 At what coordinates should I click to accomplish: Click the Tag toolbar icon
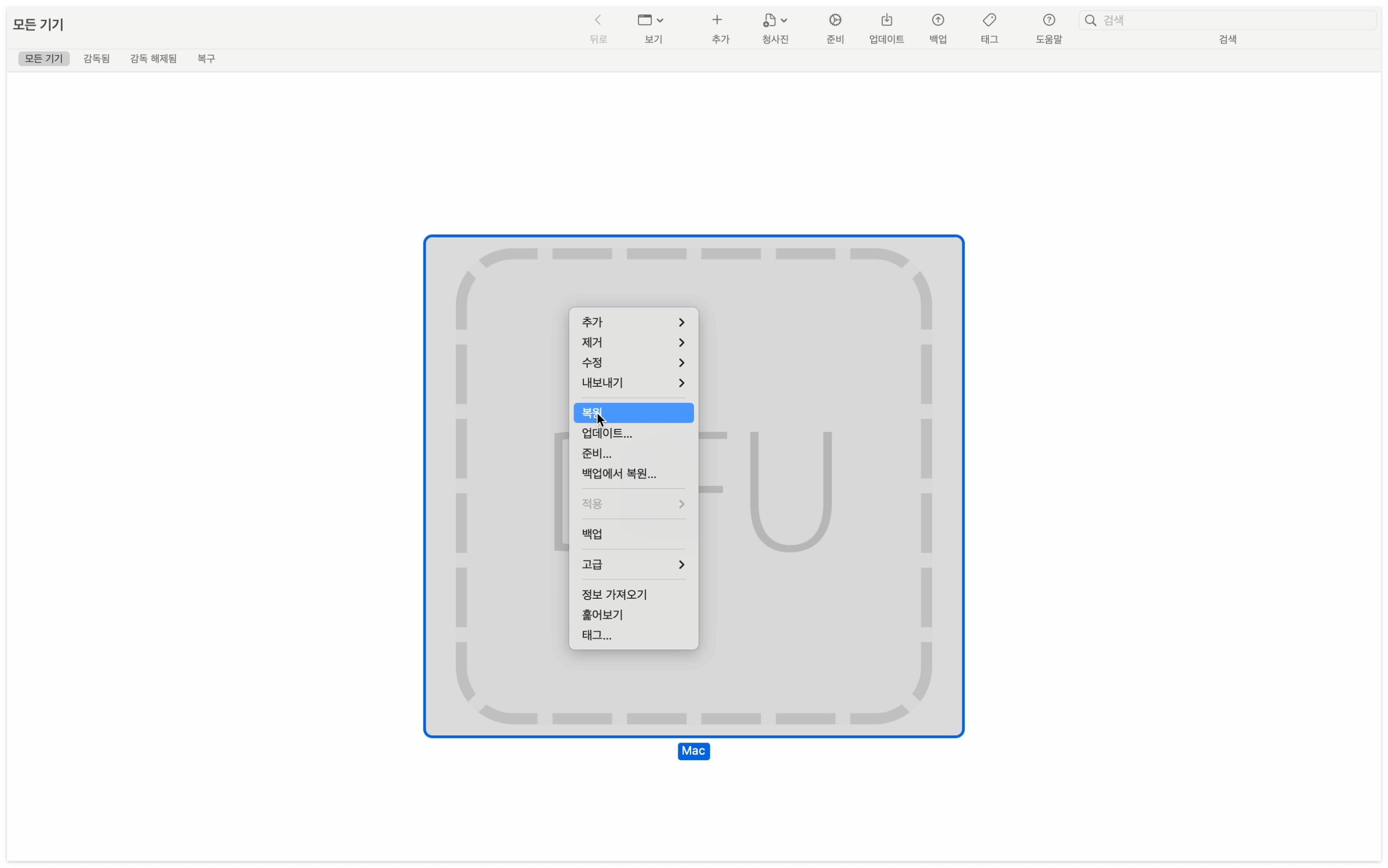click(x=989, y=21)
